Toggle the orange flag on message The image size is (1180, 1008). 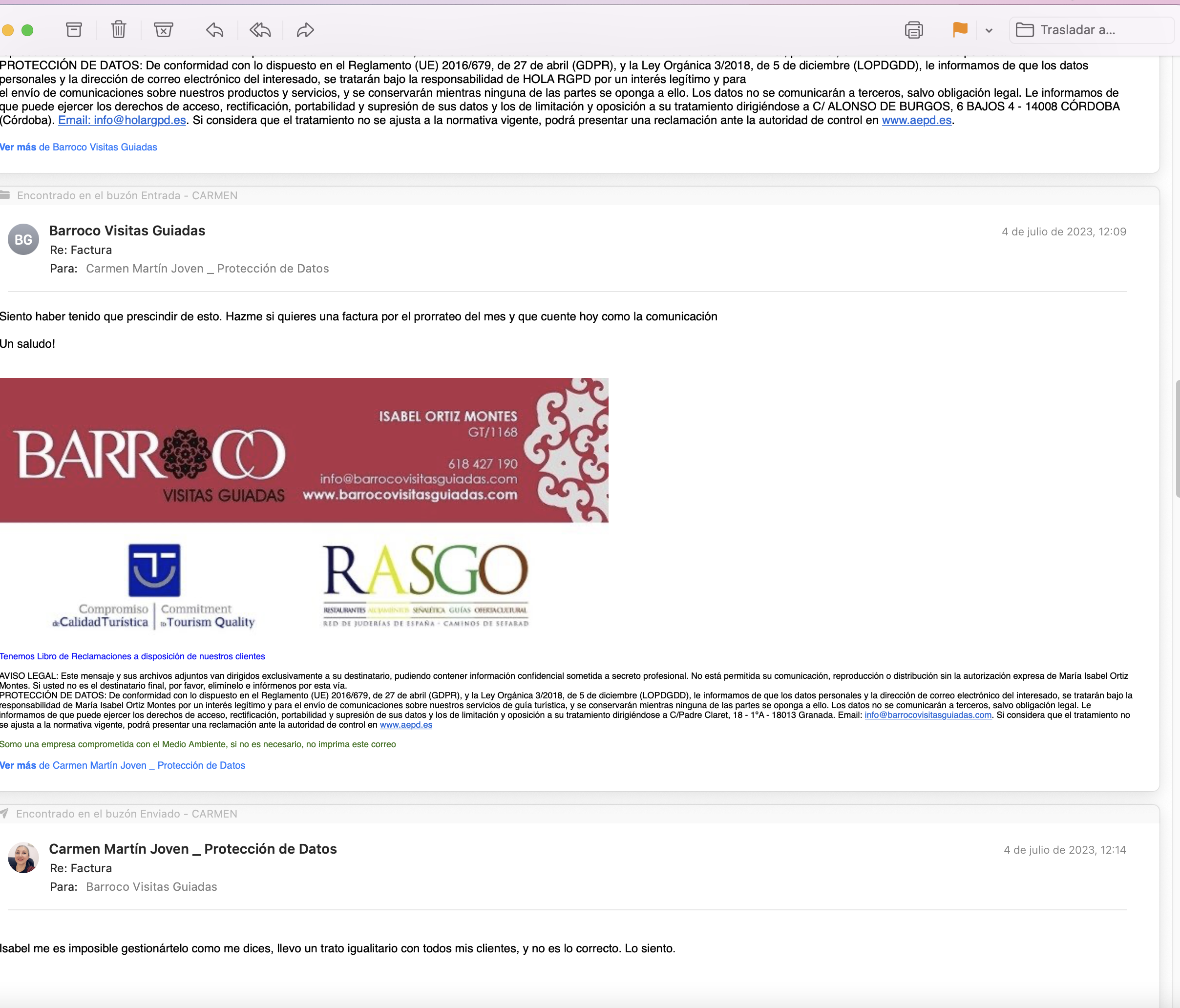point(960,30)
